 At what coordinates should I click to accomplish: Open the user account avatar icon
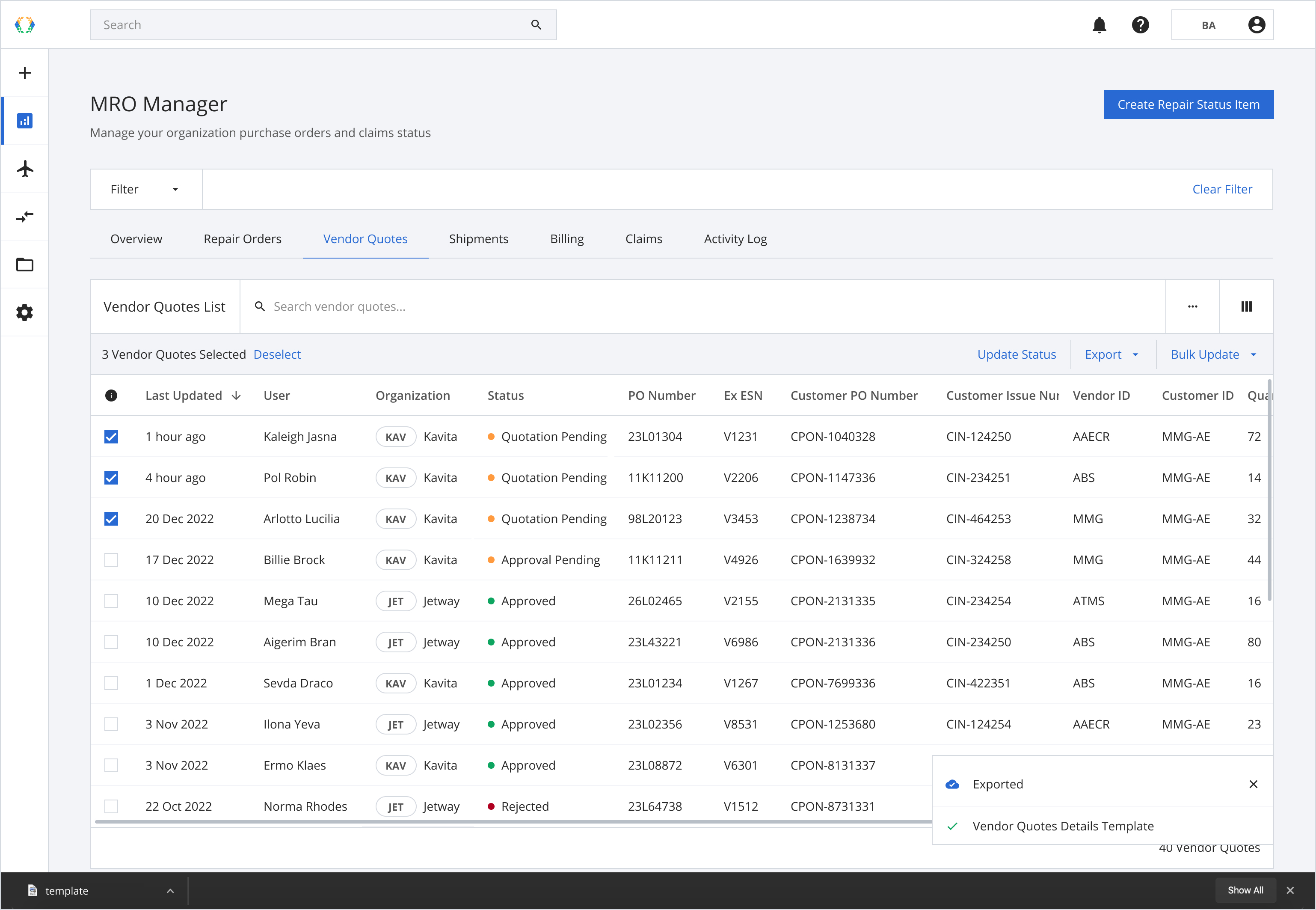pos(1256,24)
